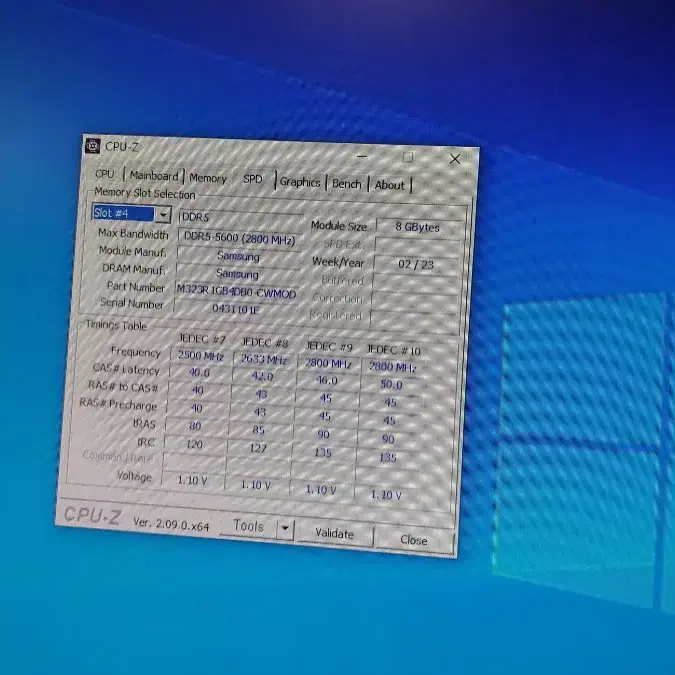The height and width of the screenshot is (675, 675).
Task: Click the JEDEC #8 column header
Action: pyautogui.click(x=265, y=343)
